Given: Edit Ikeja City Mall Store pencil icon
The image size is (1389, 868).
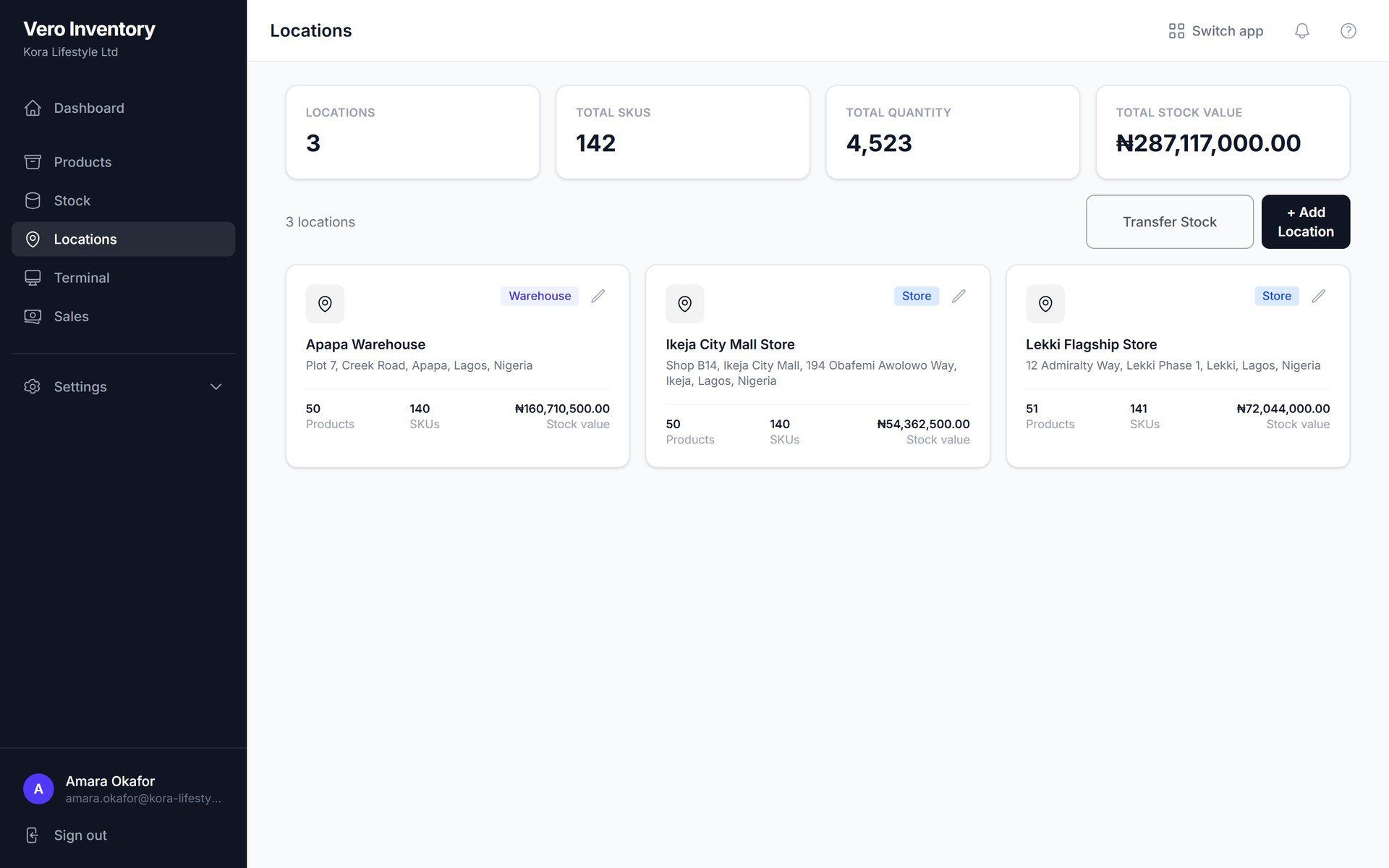Looking at the screenshot, I should pos(959,296).
